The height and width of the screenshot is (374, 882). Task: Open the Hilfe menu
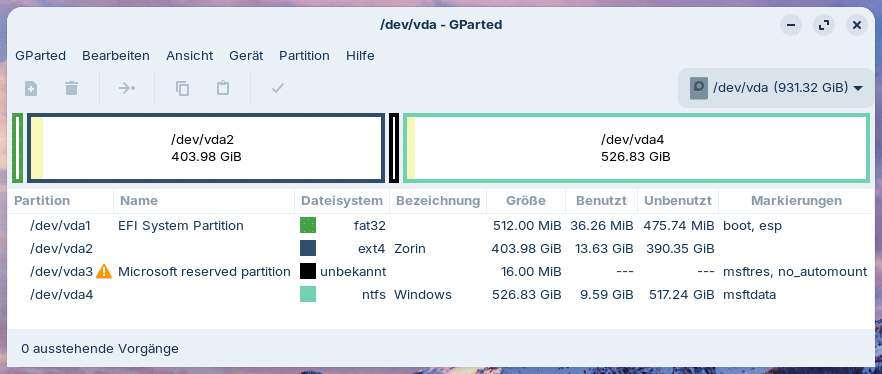tap(361, 56)
